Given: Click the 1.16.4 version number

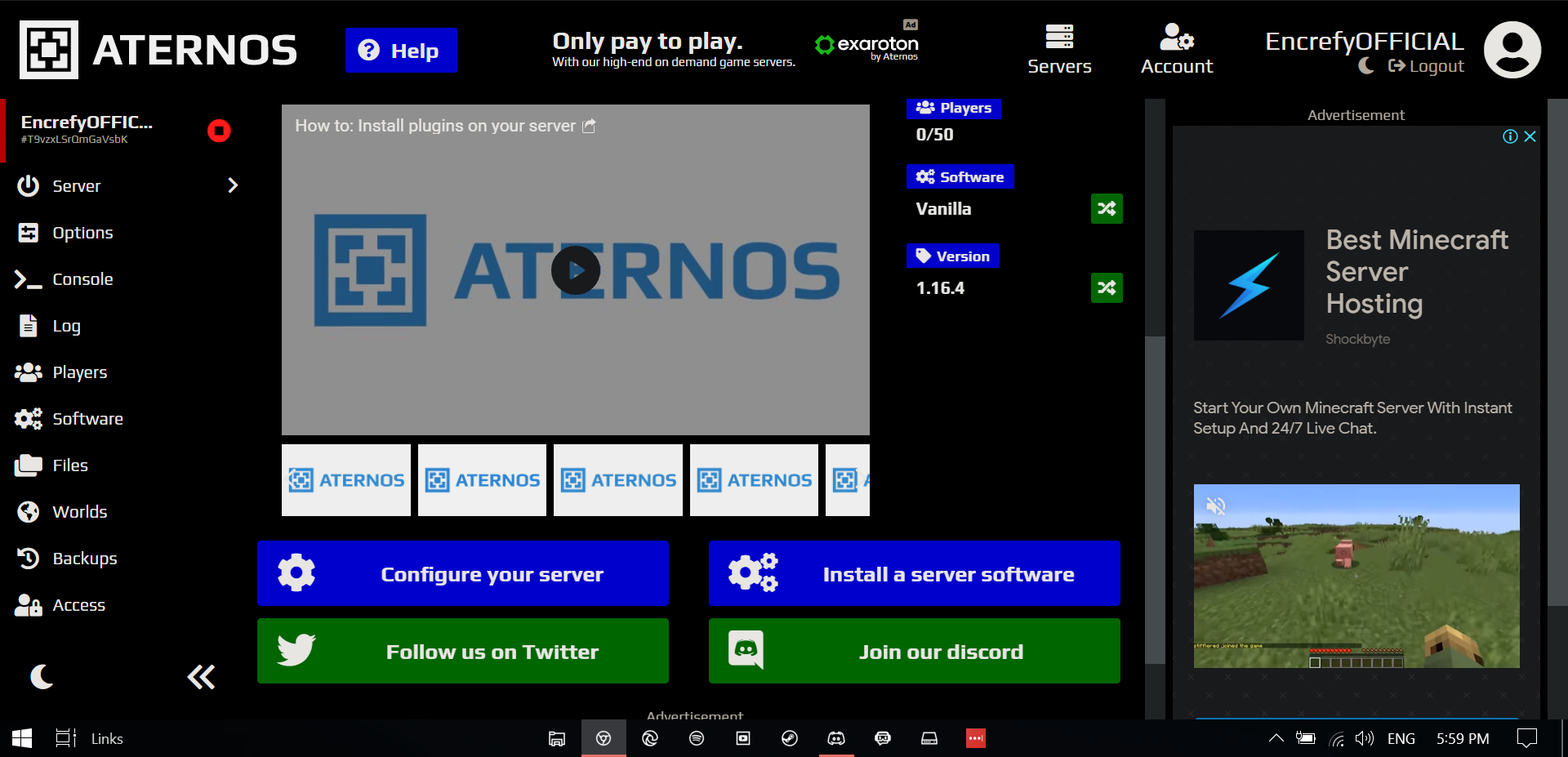Looking at the screenshot, I should [940, 288].
